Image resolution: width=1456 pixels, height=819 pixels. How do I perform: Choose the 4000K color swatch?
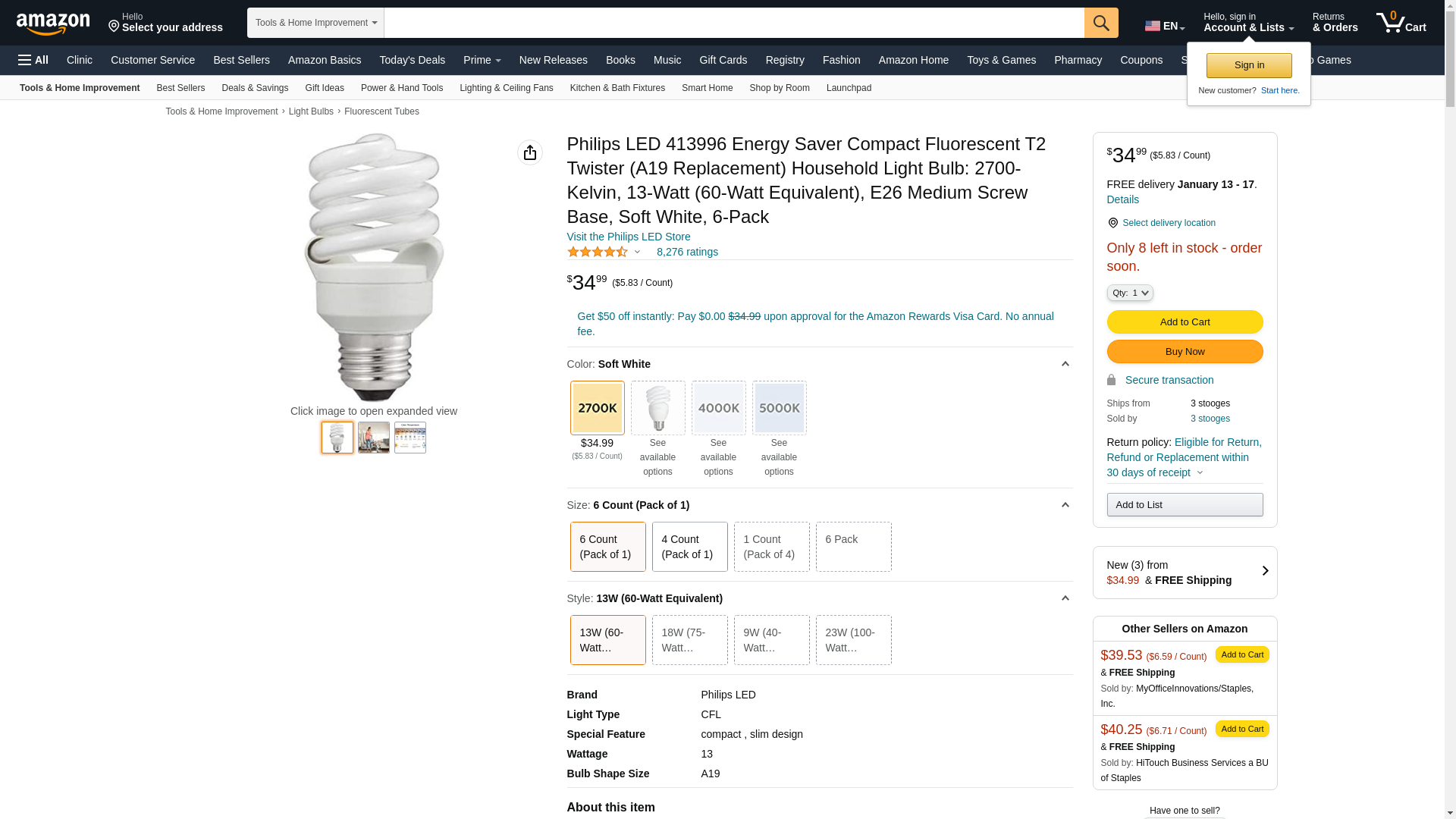(x=718, y=408)
